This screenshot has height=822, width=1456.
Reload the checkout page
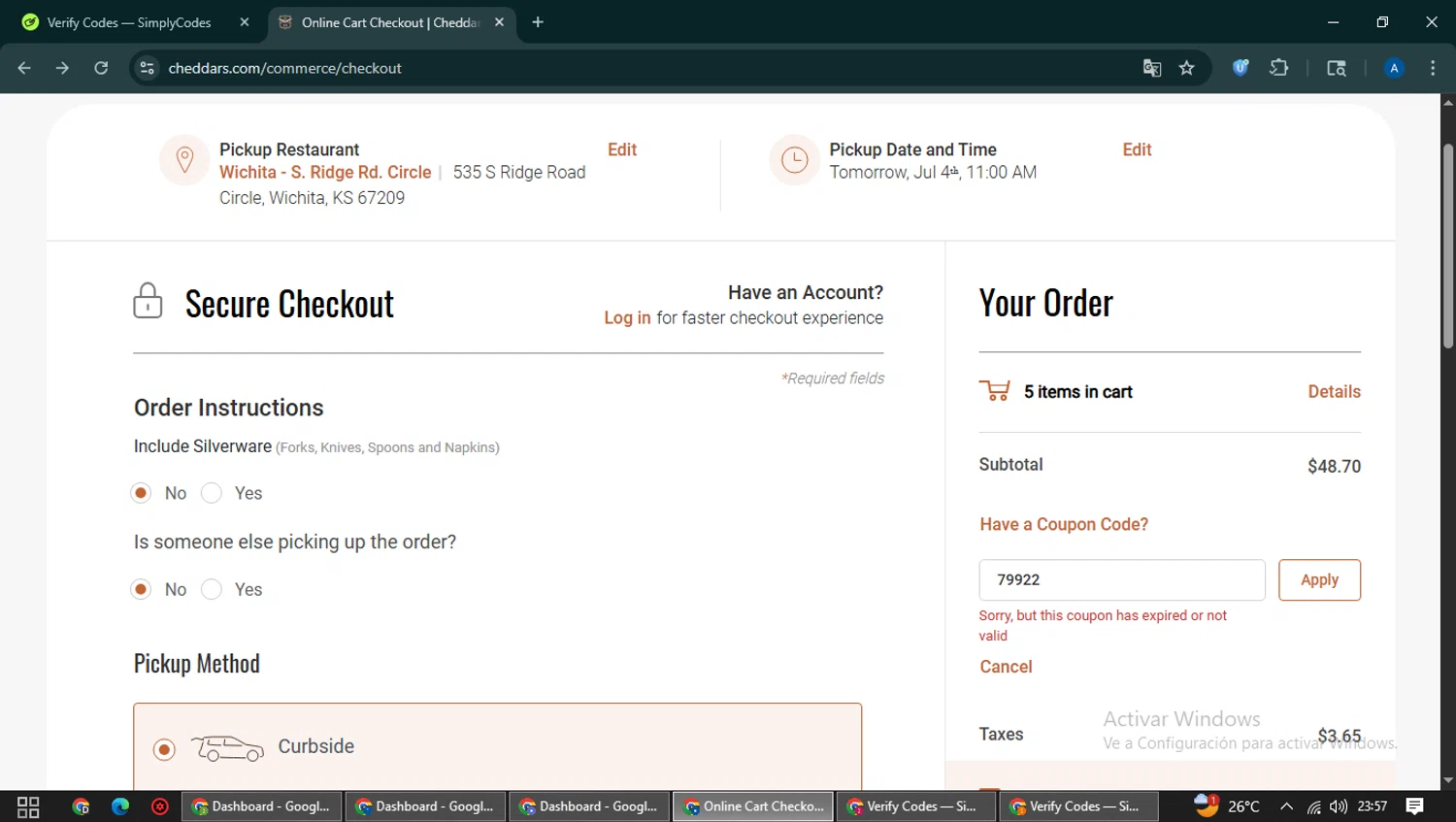pos(101,68)
